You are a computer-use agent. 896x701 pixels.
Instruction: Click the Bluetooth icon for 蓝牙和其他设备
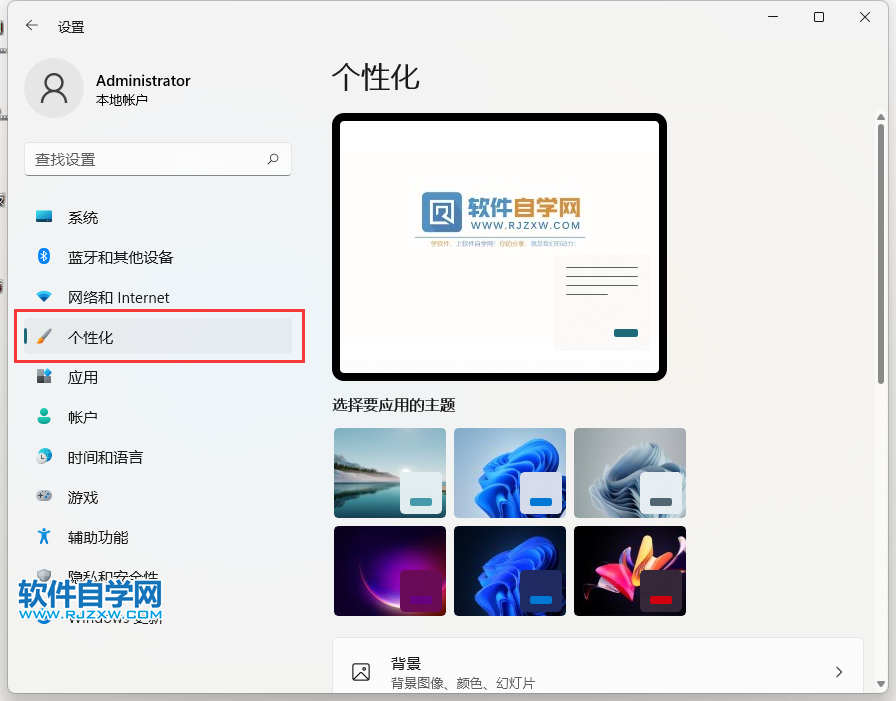tap(44, 257)
